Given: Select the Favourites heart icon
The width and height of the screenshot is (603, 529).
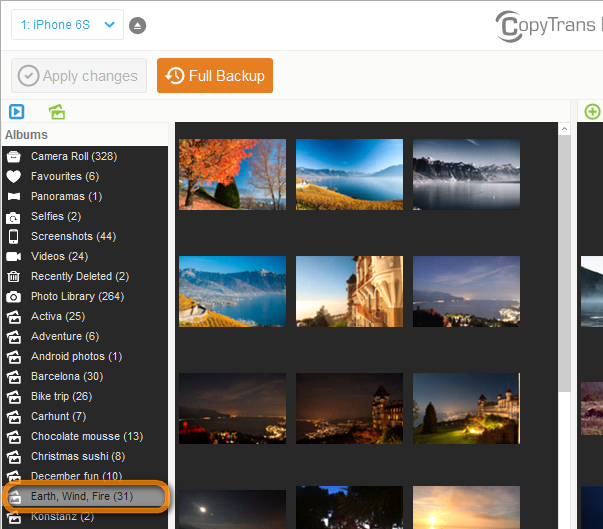Looking at the screenshot, I should click(x=14, y=176).
